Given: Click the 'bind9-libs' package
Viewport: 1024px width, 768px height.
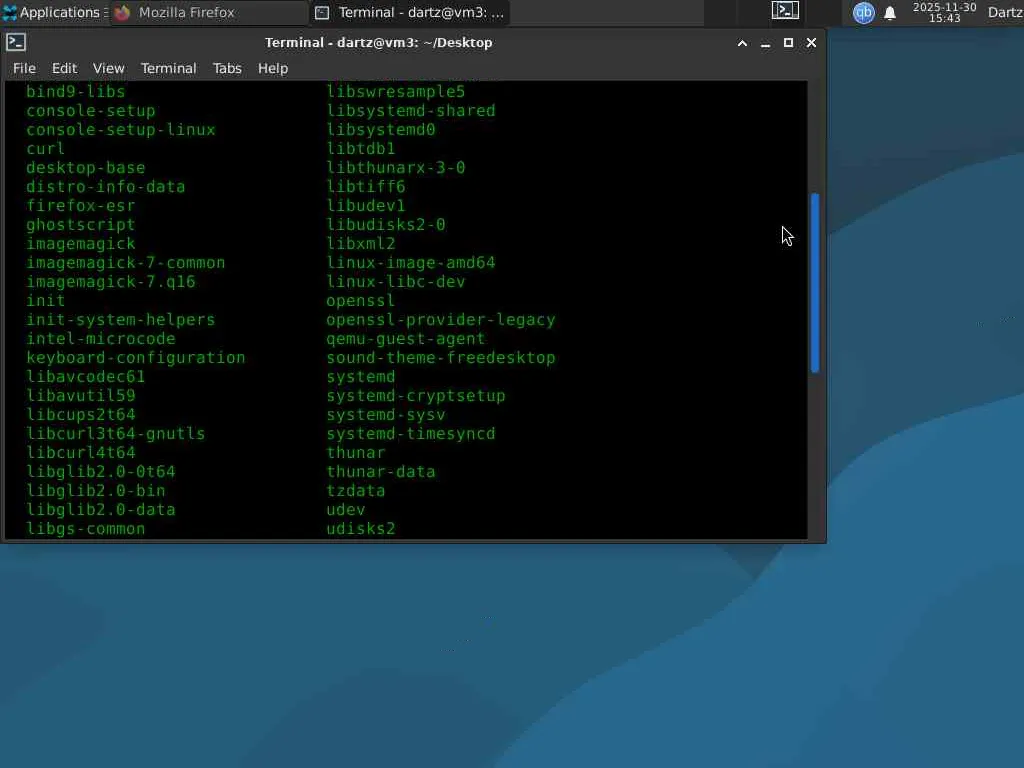Looking at the screenshot, I should 76,91.
